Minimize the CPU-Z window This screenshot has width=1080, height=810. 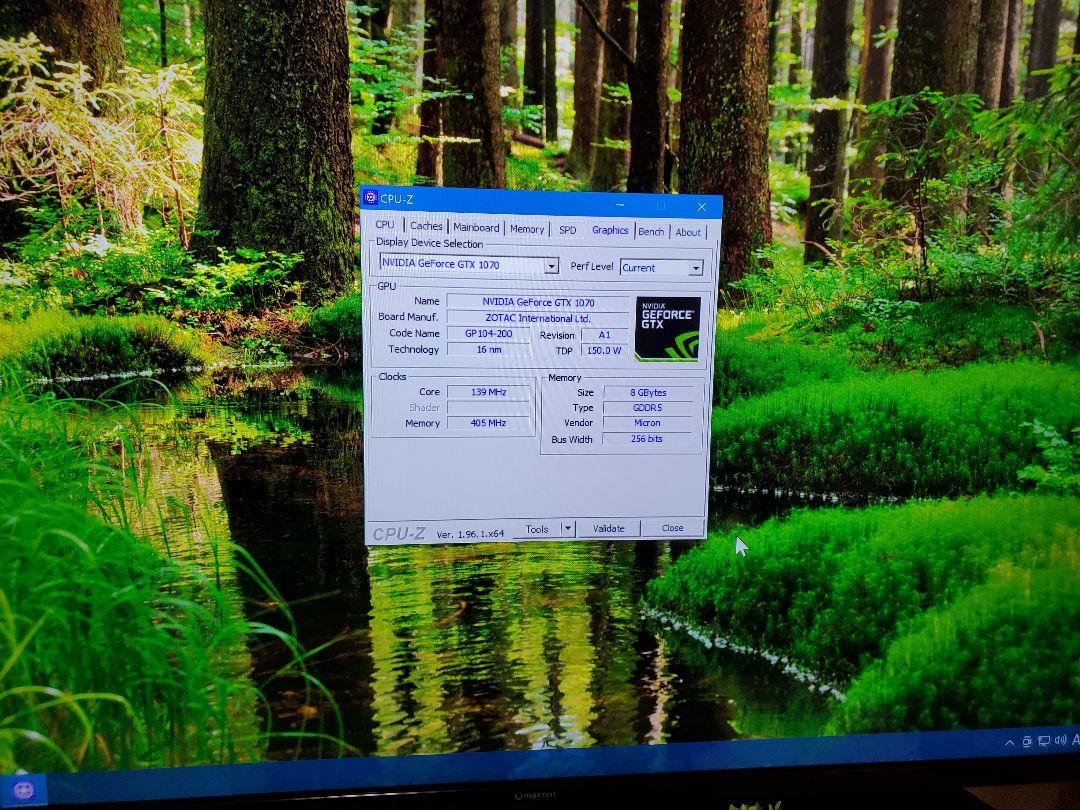[x=621, y=205]
